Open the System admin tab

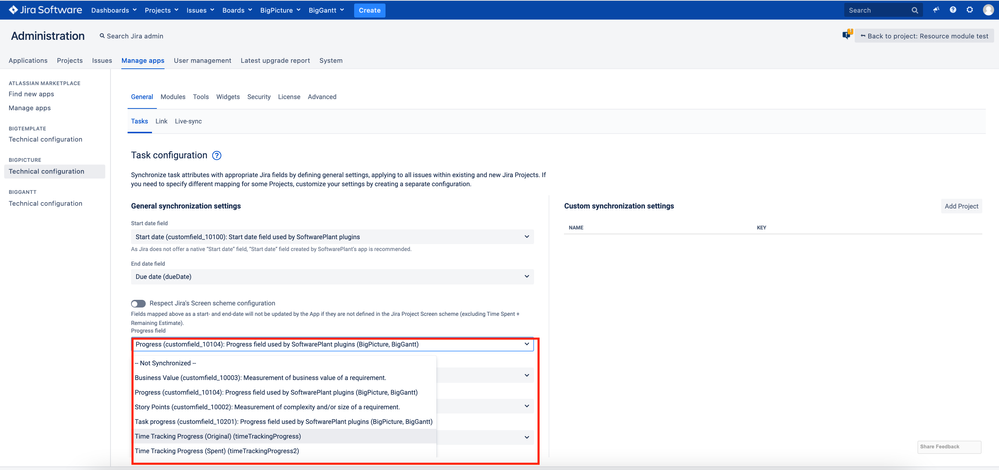[x=331, y=61]
